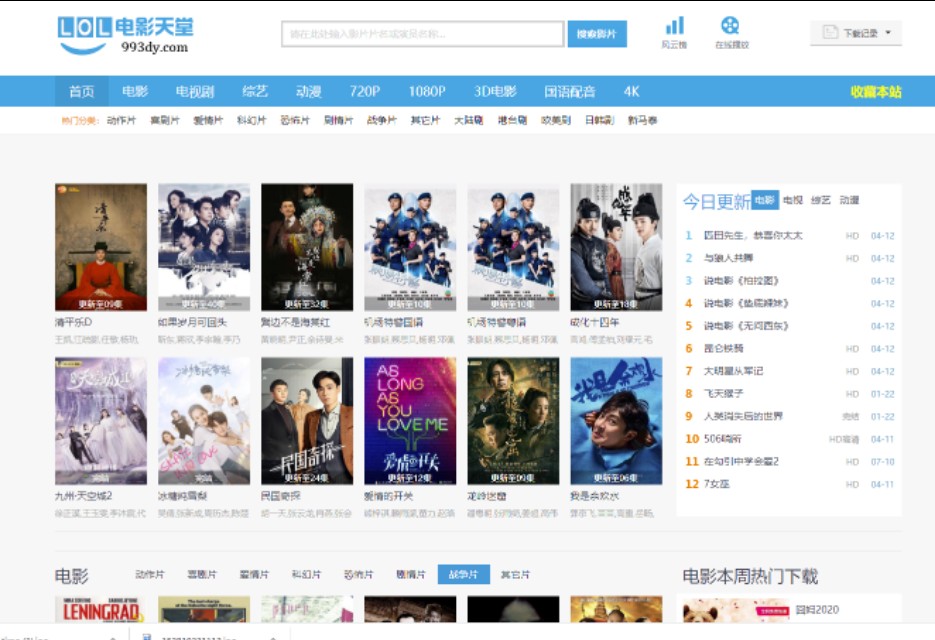The height and width of the screenshot is (640, 935).
Task: Focus the movie search input field
Action: [422, 34]
